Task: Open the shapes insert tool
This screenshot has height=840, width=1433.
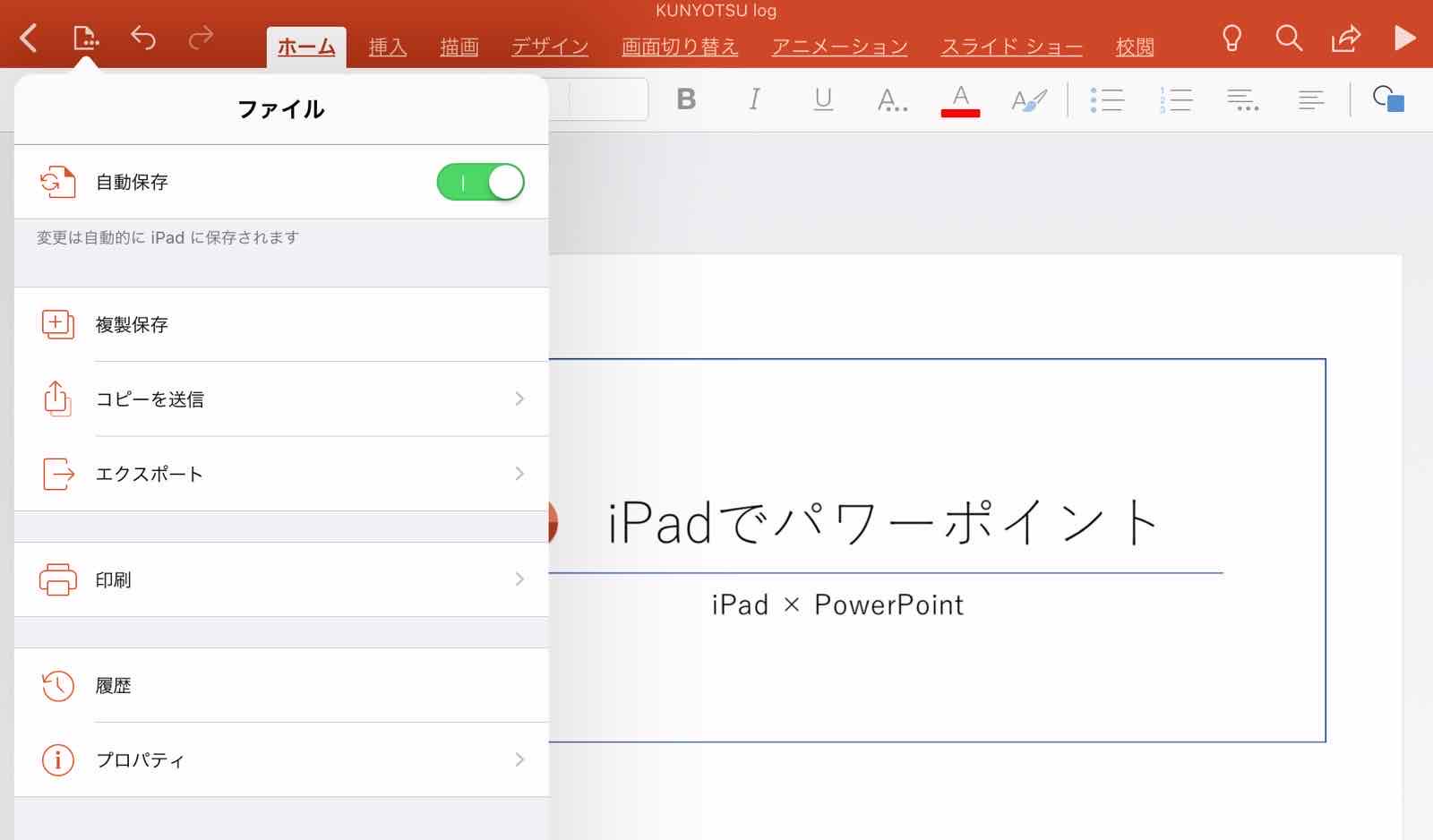Action: pyautogui.click(x=1389, y=99)
